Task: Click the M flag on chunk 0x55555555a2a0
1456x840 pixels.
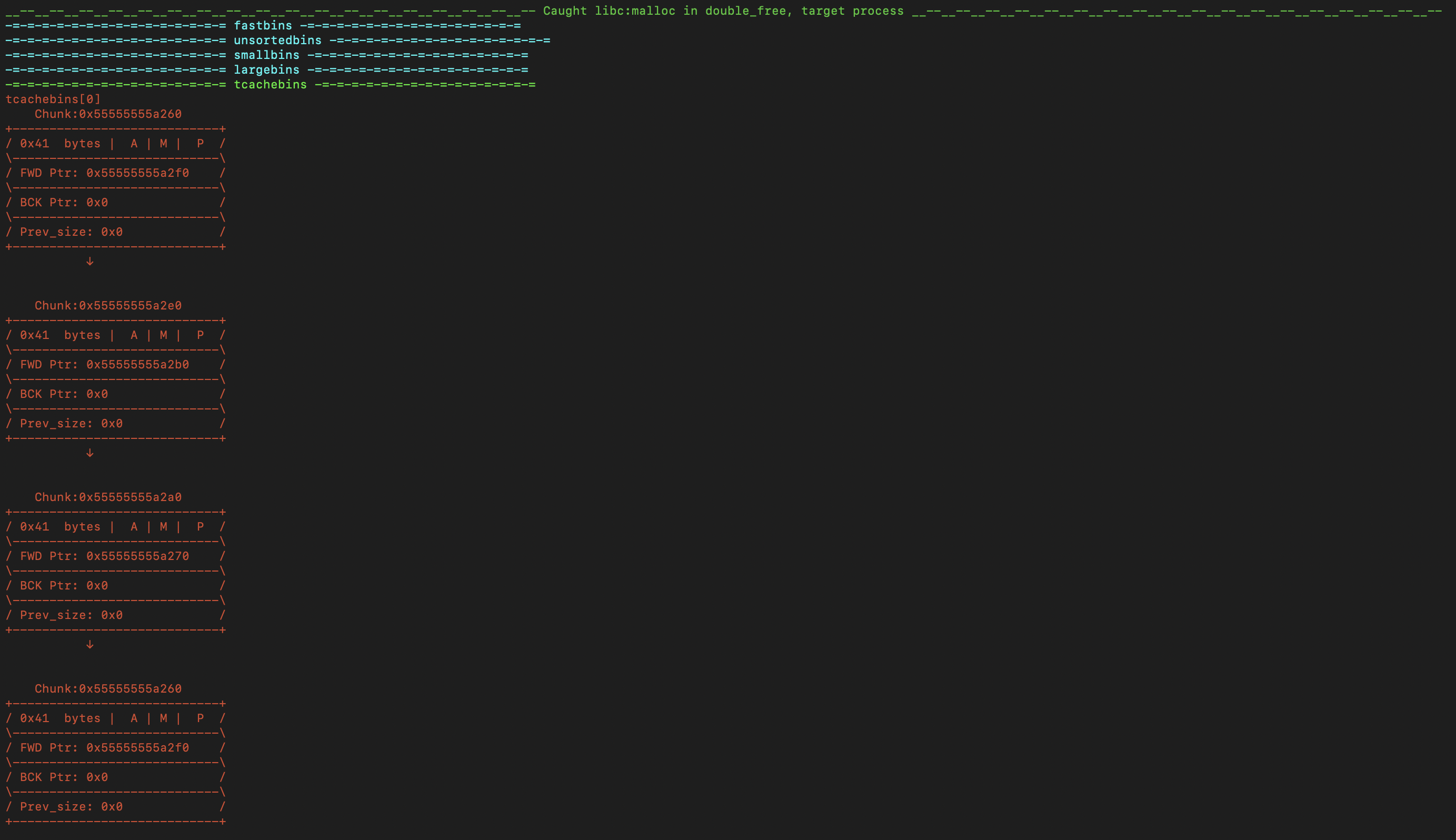Action: [163, 526]
